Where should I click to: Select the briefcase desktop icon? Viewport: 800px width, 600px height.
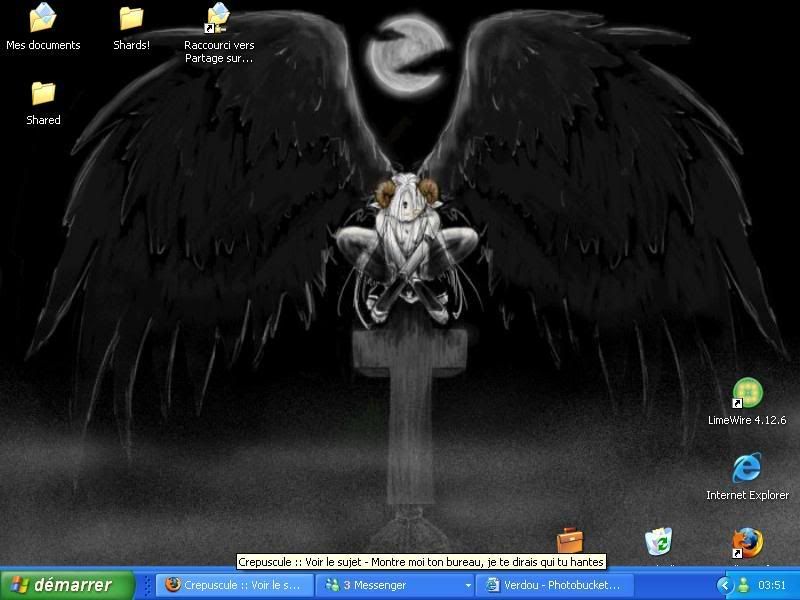569,541
